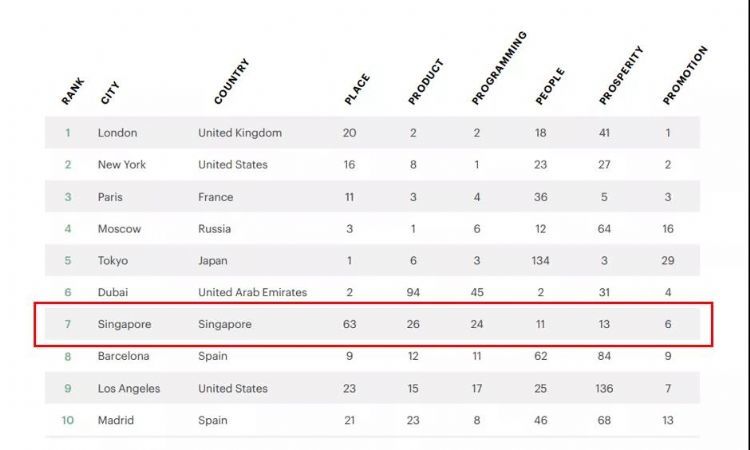Open the Los Angeles city entry

pyautogui.click(x=128, y=388)
